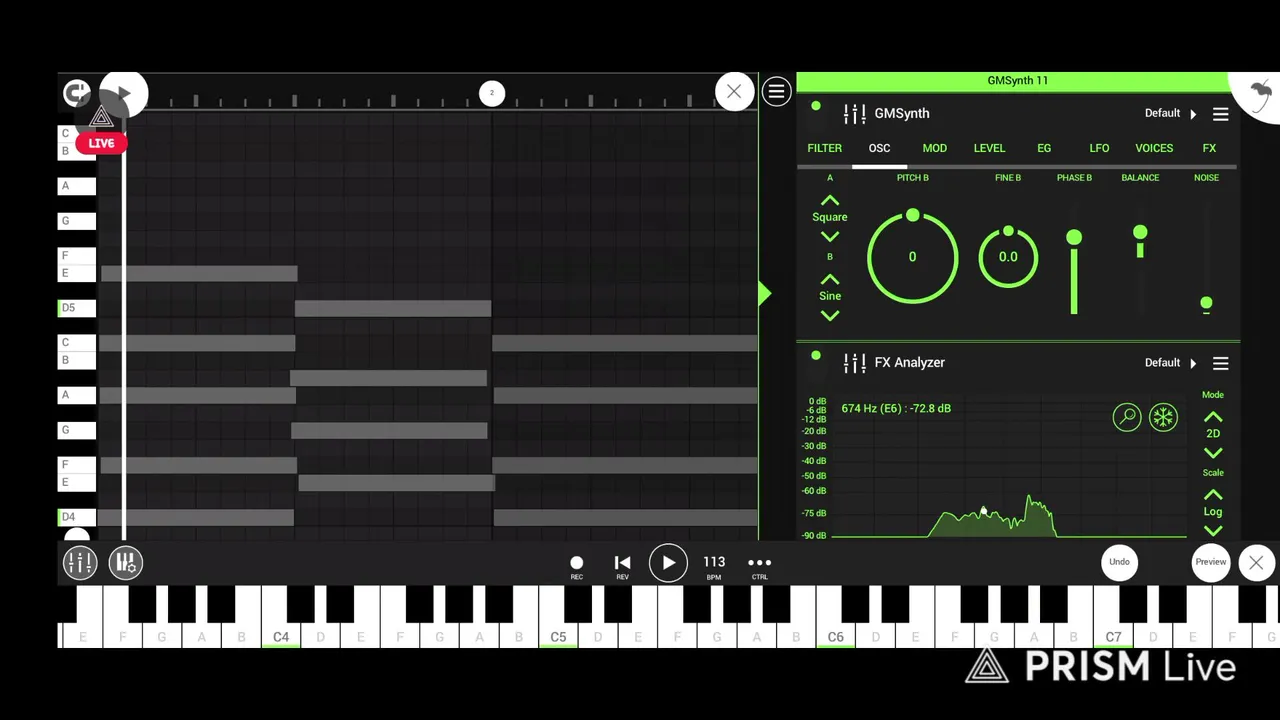
Task: Select next oscillator B waveform below Sine
Action: pyautogui.click(x=829, y=316)
